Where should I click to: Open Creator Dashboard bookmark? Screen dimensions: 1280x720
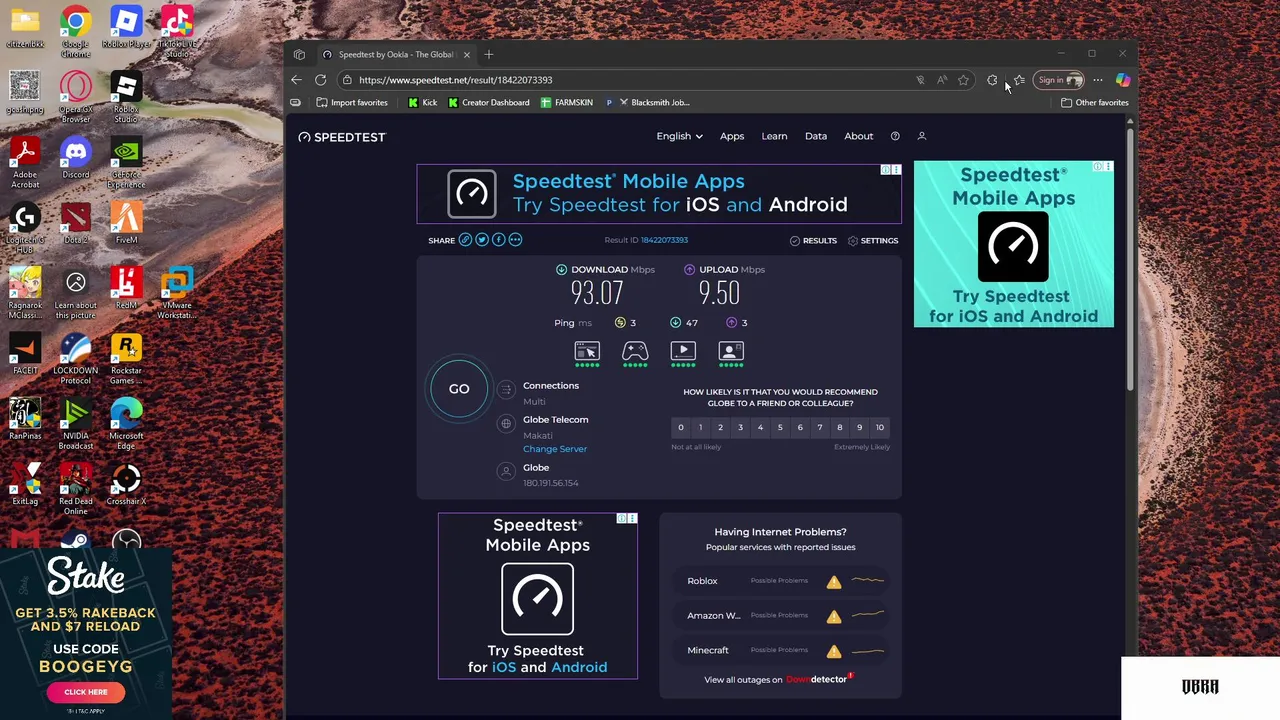pos(488,103)
